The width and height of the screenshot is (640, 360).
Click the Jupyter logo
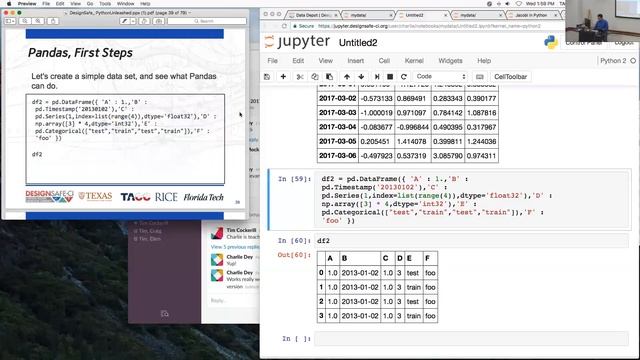pyautogui.click(x=298, y=42)
